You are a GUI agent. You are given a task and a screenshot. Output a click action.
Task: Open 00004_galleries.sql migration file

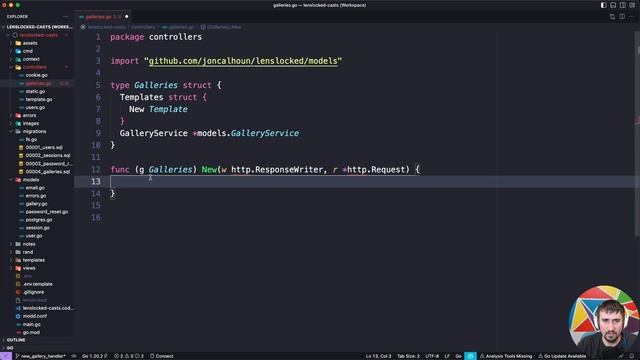pyautogui.click(x=48, y=172)
